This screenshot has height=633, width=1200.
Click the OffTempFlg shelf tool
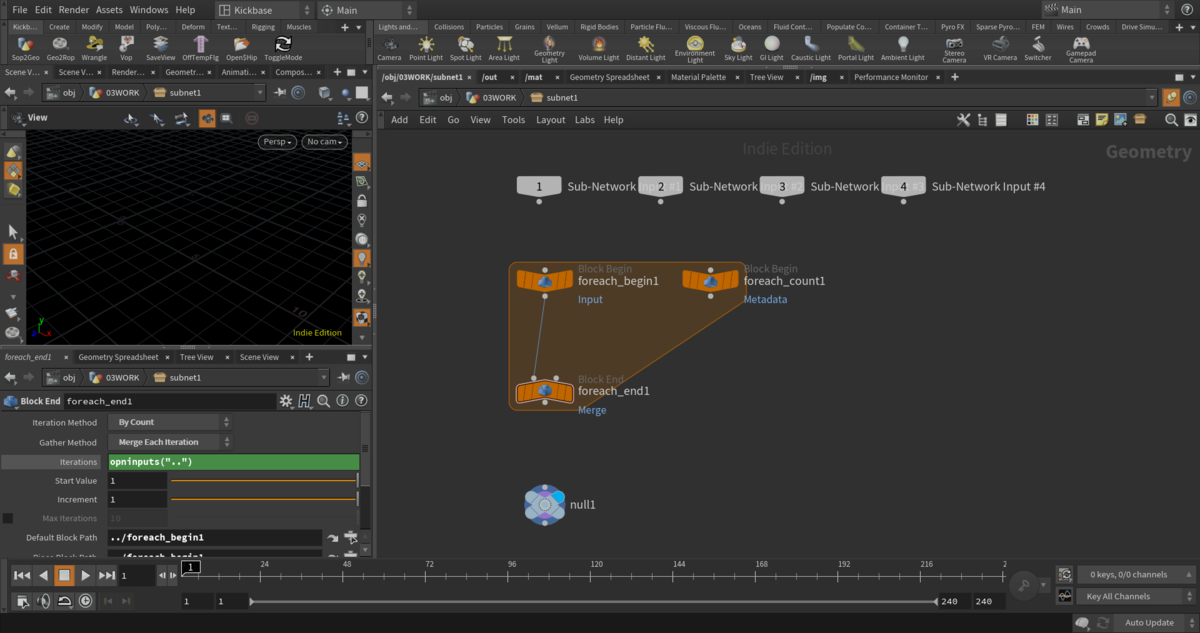tap(201, 48)
